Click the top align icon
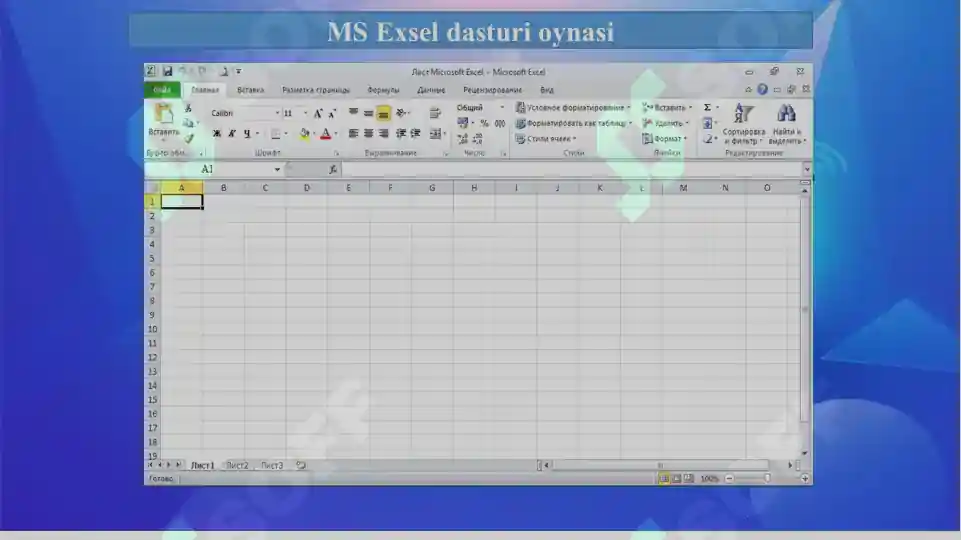The width and height of the screenshot is (961, 540). (353, 113)
